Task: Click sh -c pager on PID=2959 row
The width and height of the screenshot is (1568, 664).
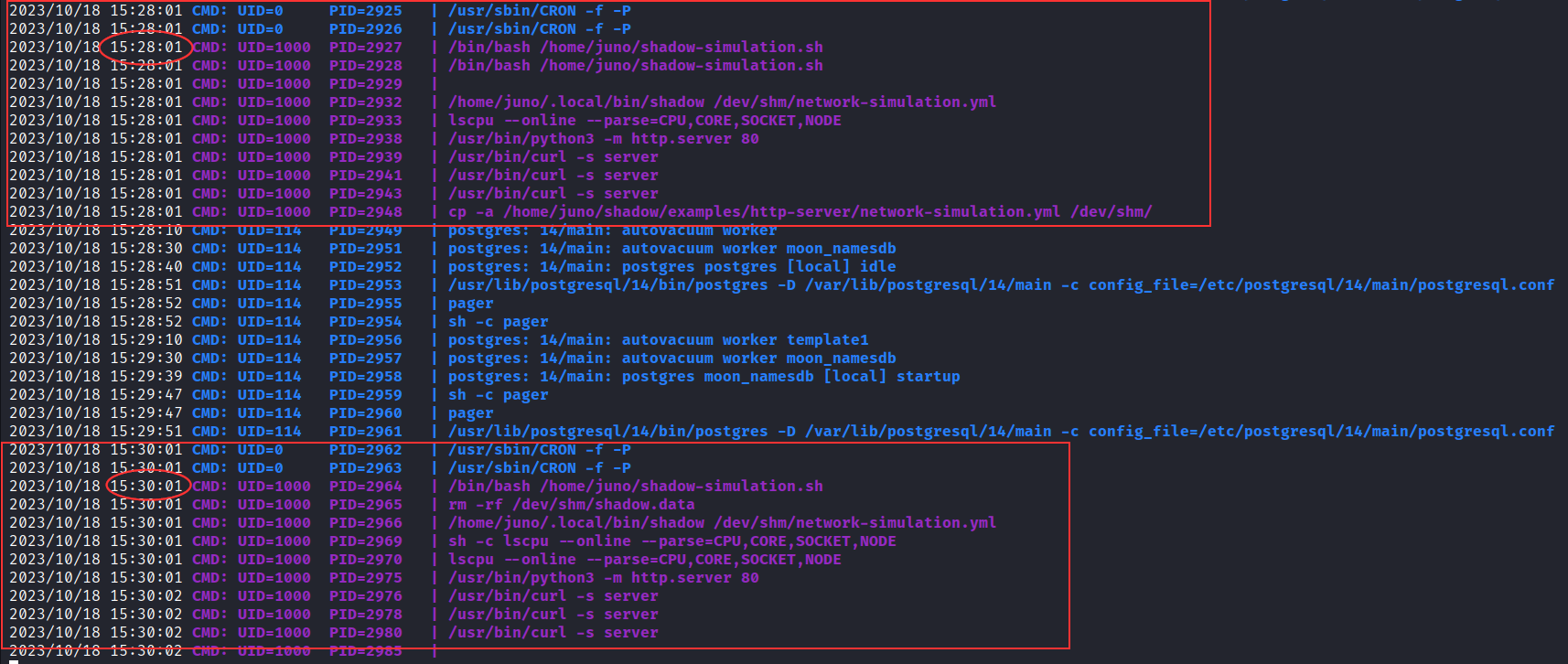Action: [x=498, y=395]
